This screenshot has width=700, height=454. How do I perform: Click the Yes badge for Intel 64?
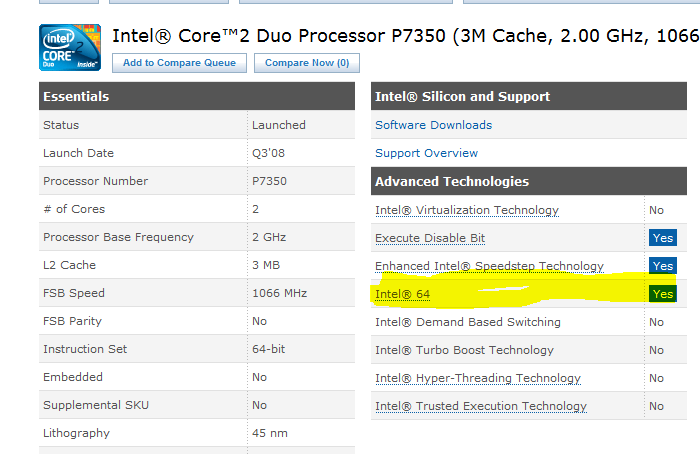pyautogui.click(x=662, y=294)
